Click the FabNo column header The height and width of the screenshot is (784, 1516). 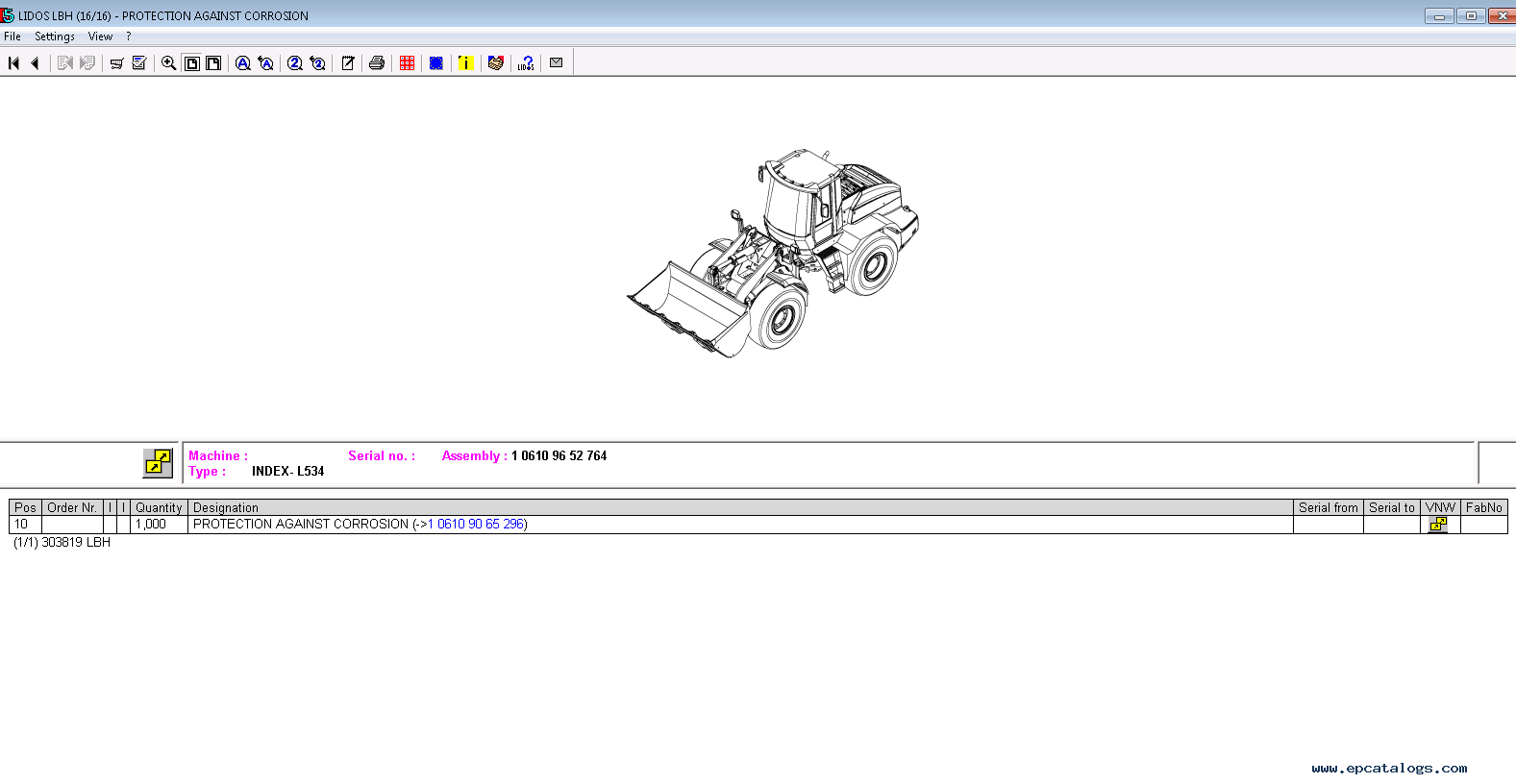click(1484, 507)
